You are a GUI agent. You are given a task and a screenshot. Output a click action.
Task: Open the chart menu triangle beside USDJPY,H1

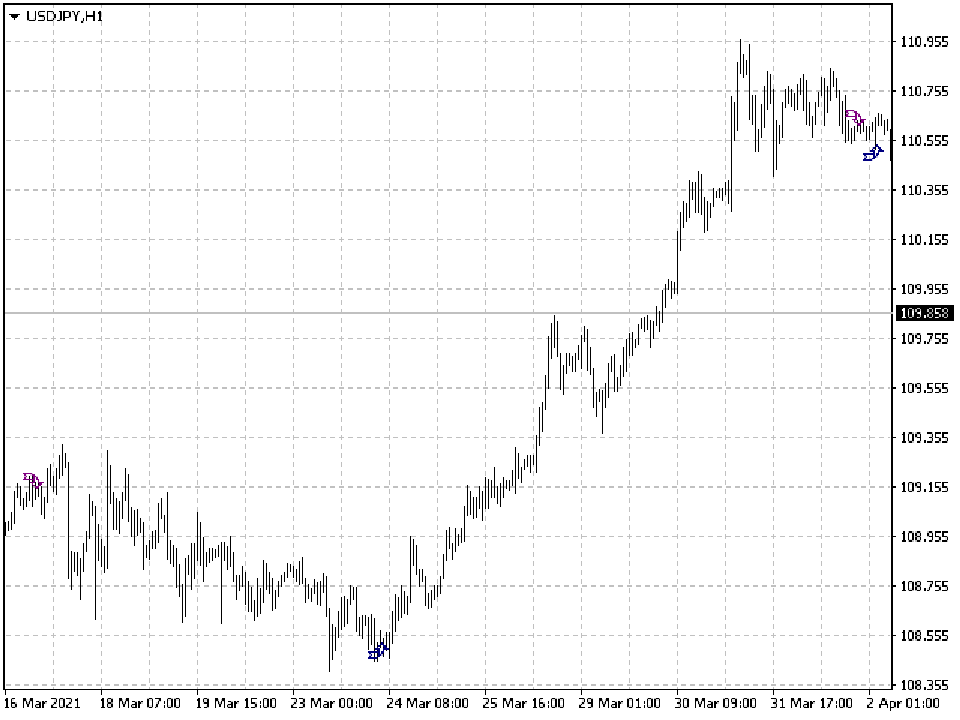tap(14, 17)
